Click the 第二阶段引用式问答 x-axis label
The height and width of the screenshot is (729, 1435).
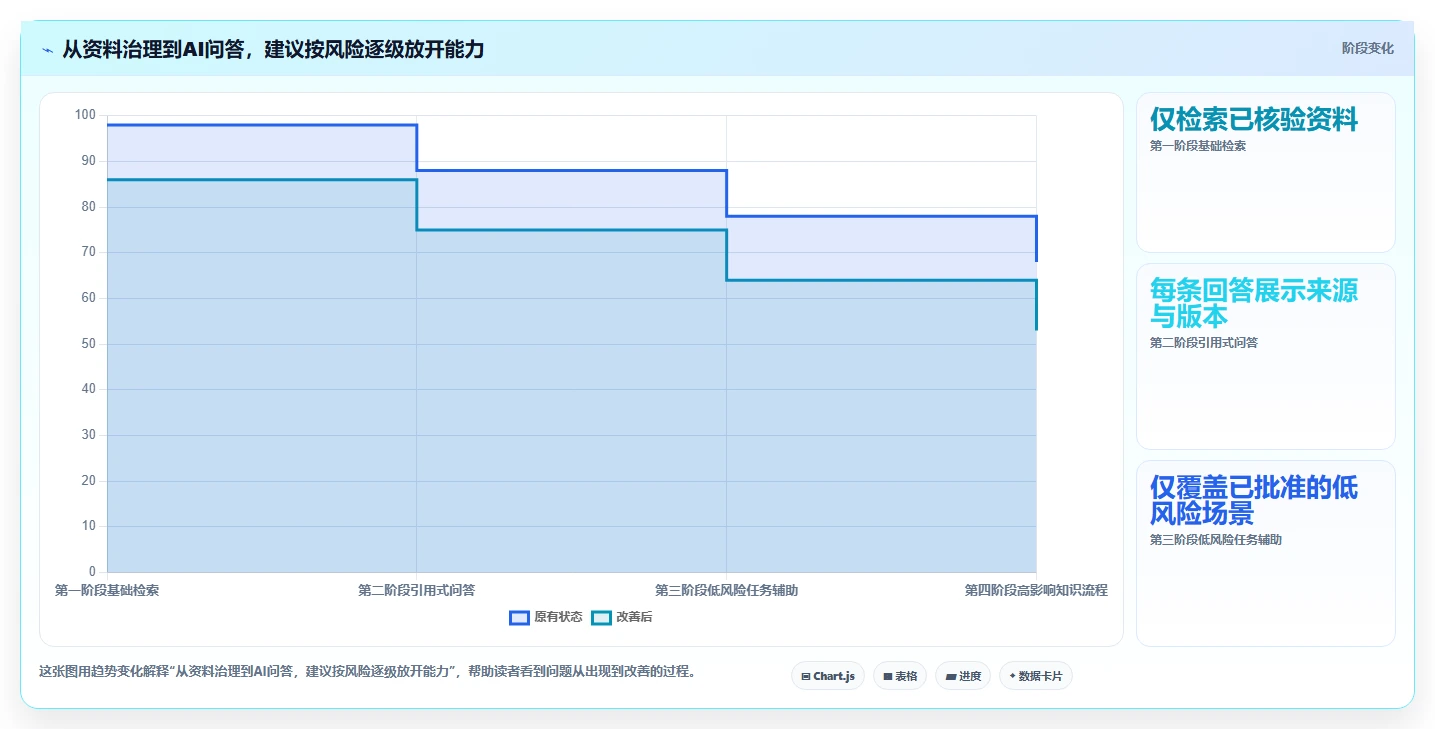click(x=416, y=591)
